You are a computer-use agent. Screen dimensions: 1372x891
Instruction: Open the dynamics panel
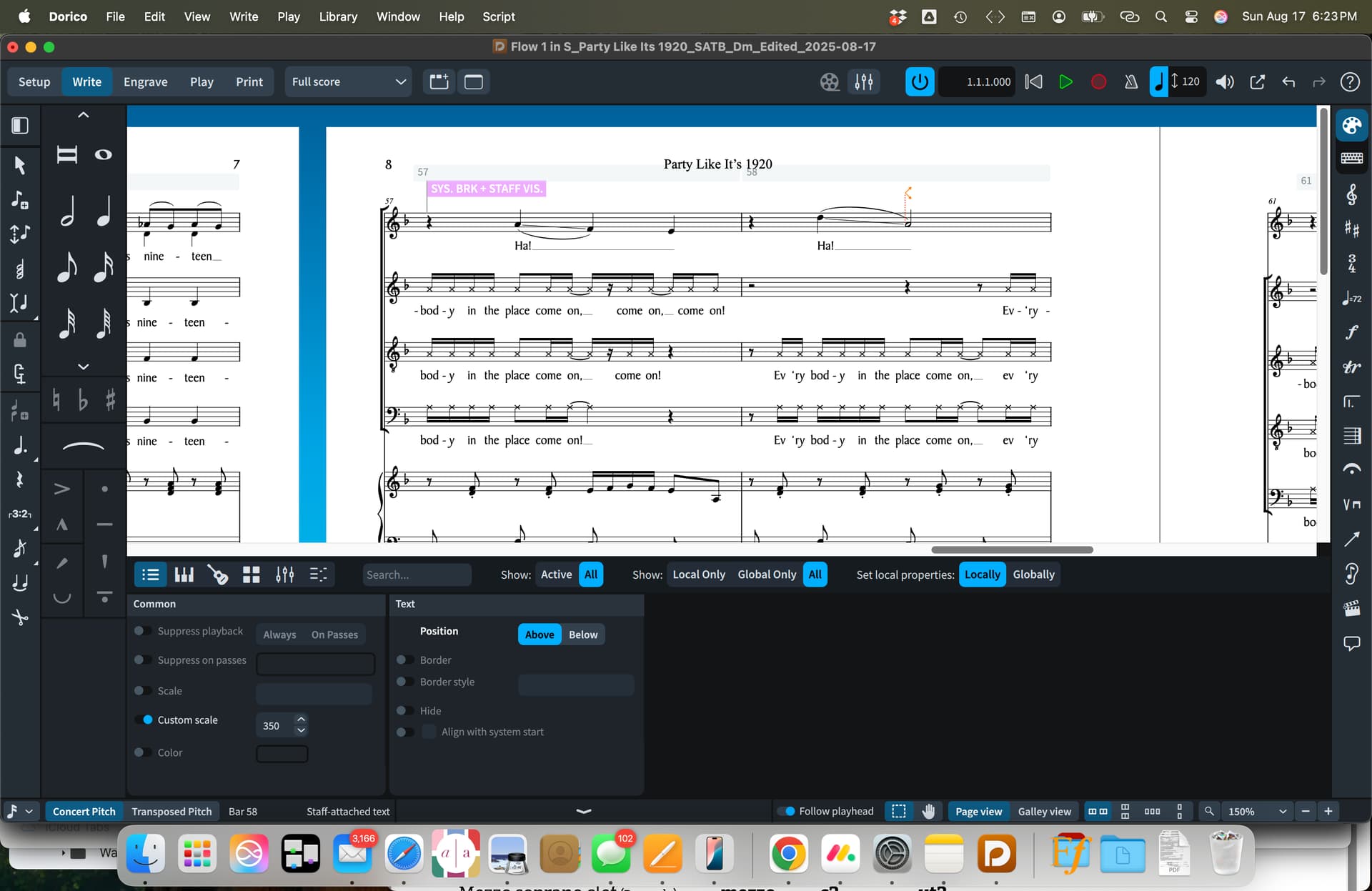pos(1351,332)
